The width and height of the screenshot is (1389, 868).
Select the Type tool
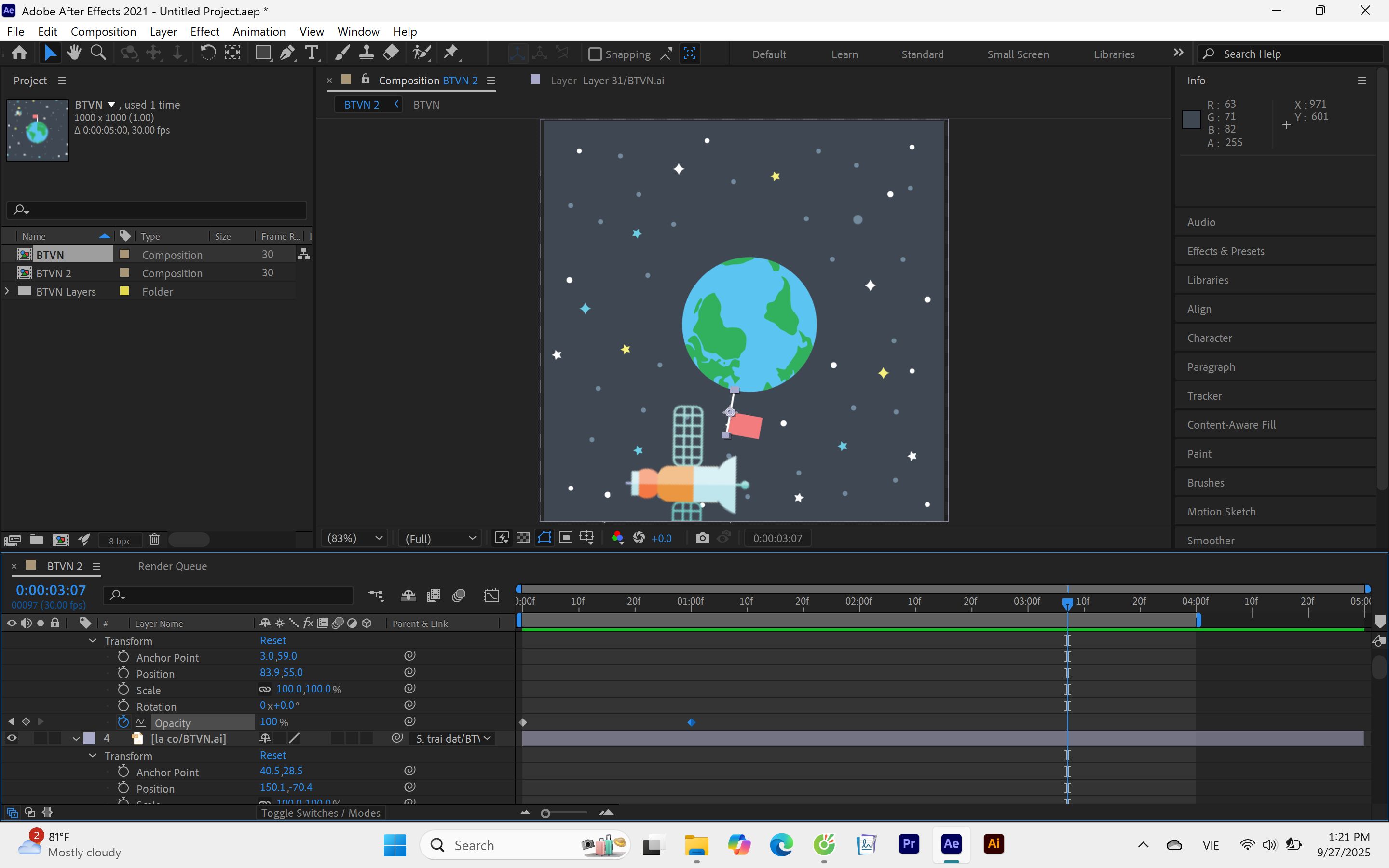311,54
